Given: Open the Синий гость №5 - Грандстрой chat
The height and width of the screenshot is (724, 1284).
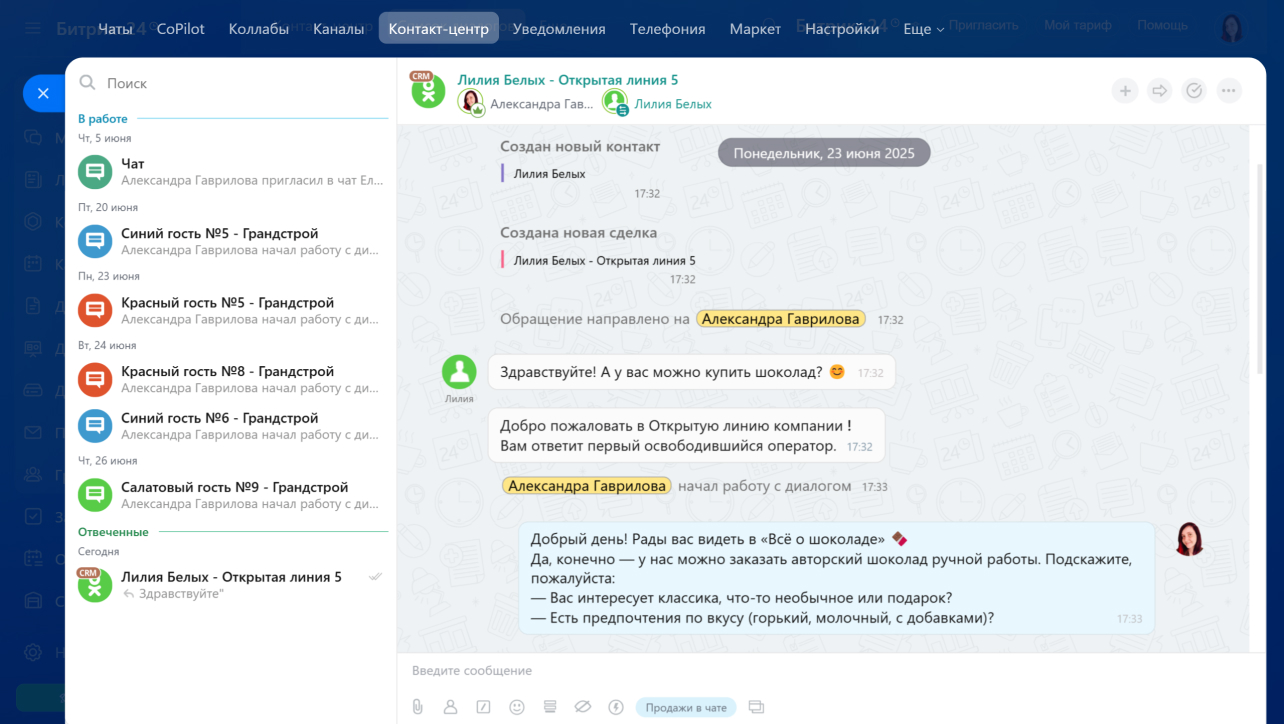Looking at the screenshot, I should pyautogui.click(x=232, y=241).
